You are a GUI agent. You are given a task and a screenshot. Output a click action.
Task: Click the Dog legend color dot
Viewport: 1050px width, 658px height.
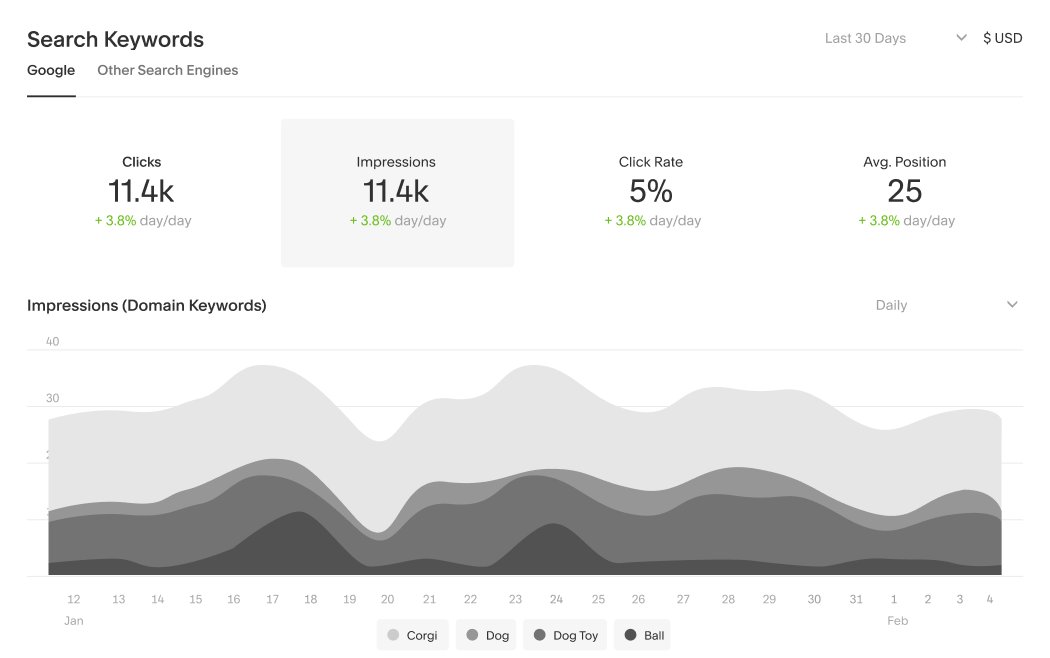[472, 633]
